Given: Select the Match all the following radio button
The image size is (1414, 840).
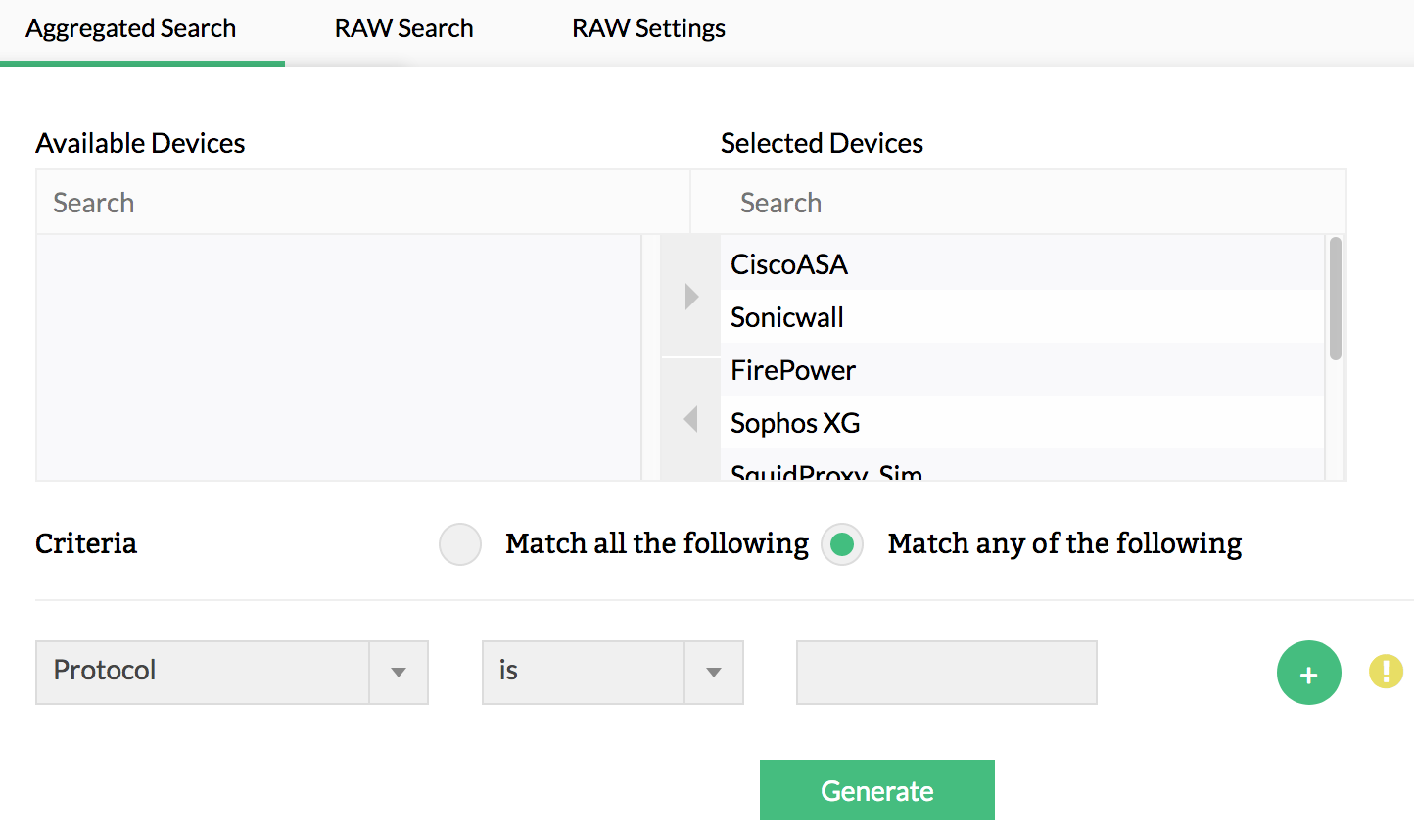Looking at the screenshot, I should [x=459, y=544].
